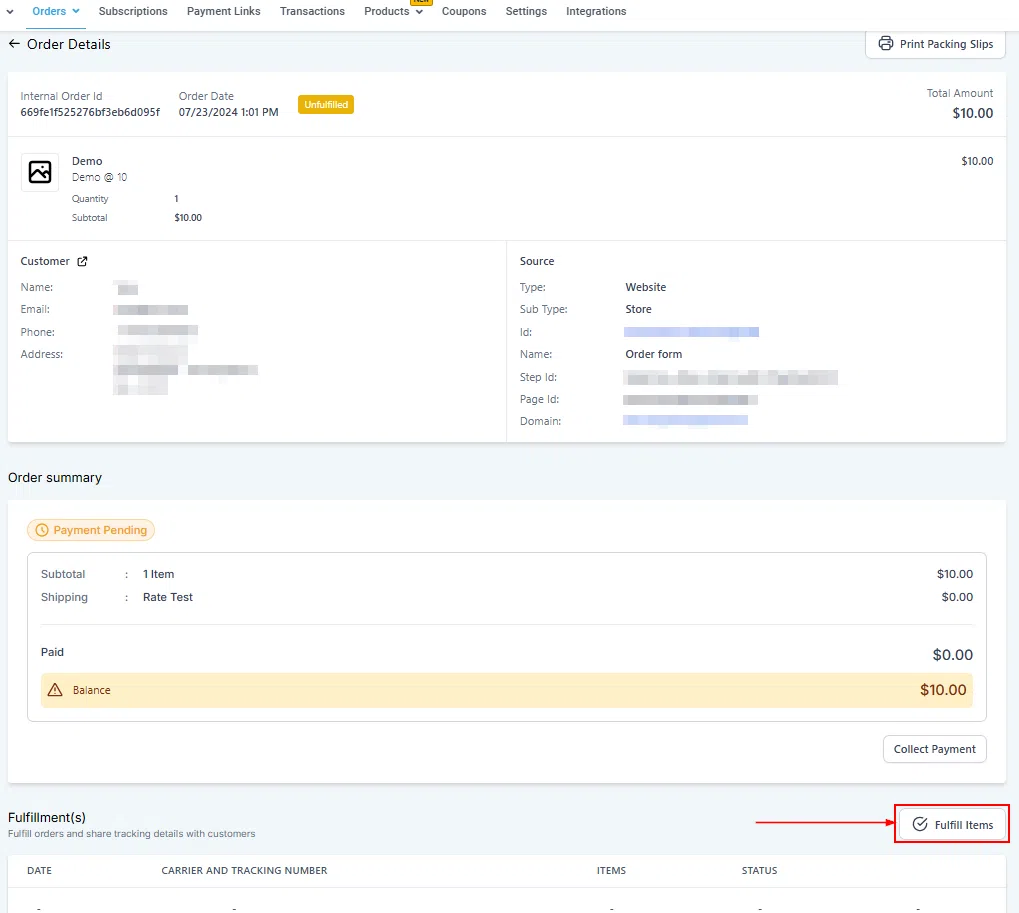Select the Orders tab label
Image resolution: width=1019 pixels, height=913 pixels.
pos(49,11)
